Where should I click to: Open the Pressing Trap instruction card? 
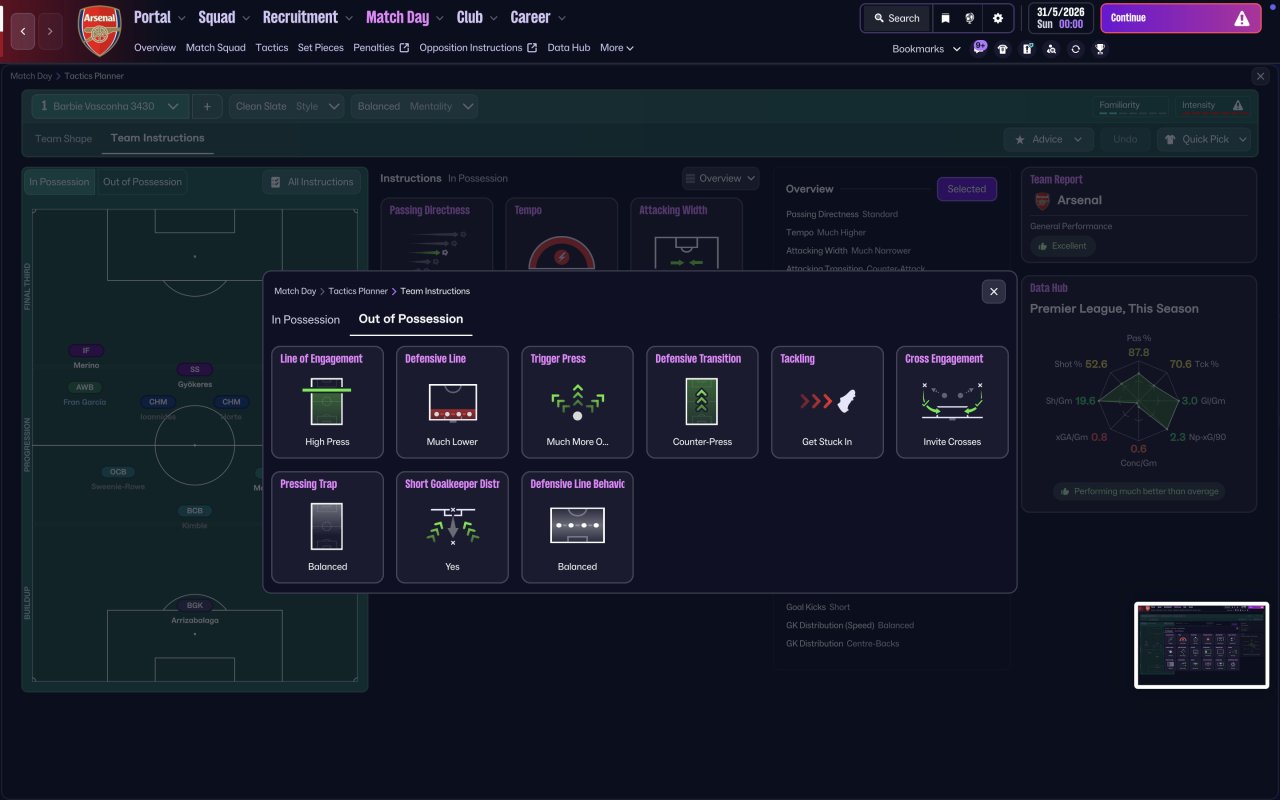click(x=327, y=527)
